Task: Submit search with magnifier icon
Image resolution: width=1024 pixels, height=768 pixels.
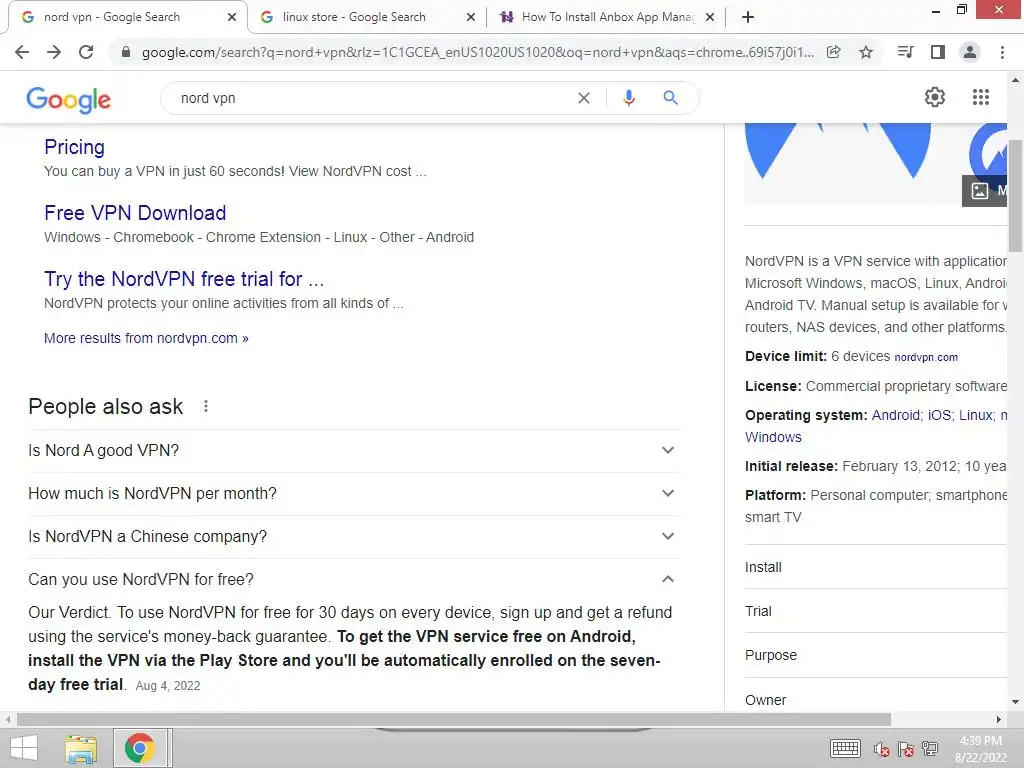Action: pos(670,98)
